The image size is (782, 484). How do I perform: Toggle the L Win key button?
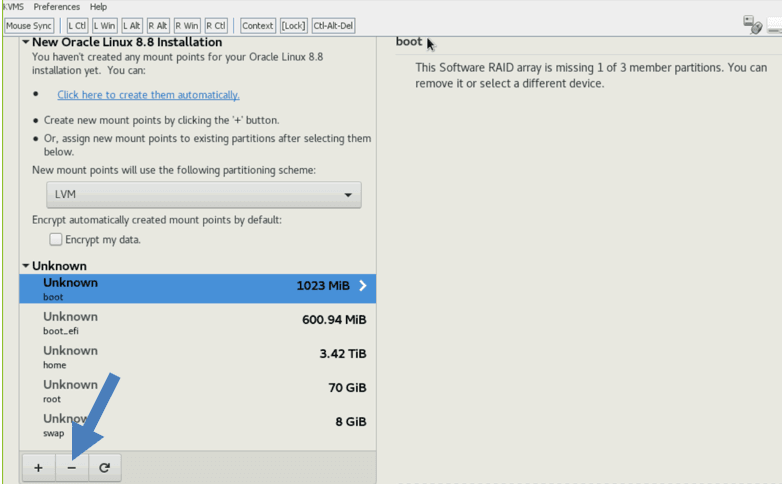[105, 26]
